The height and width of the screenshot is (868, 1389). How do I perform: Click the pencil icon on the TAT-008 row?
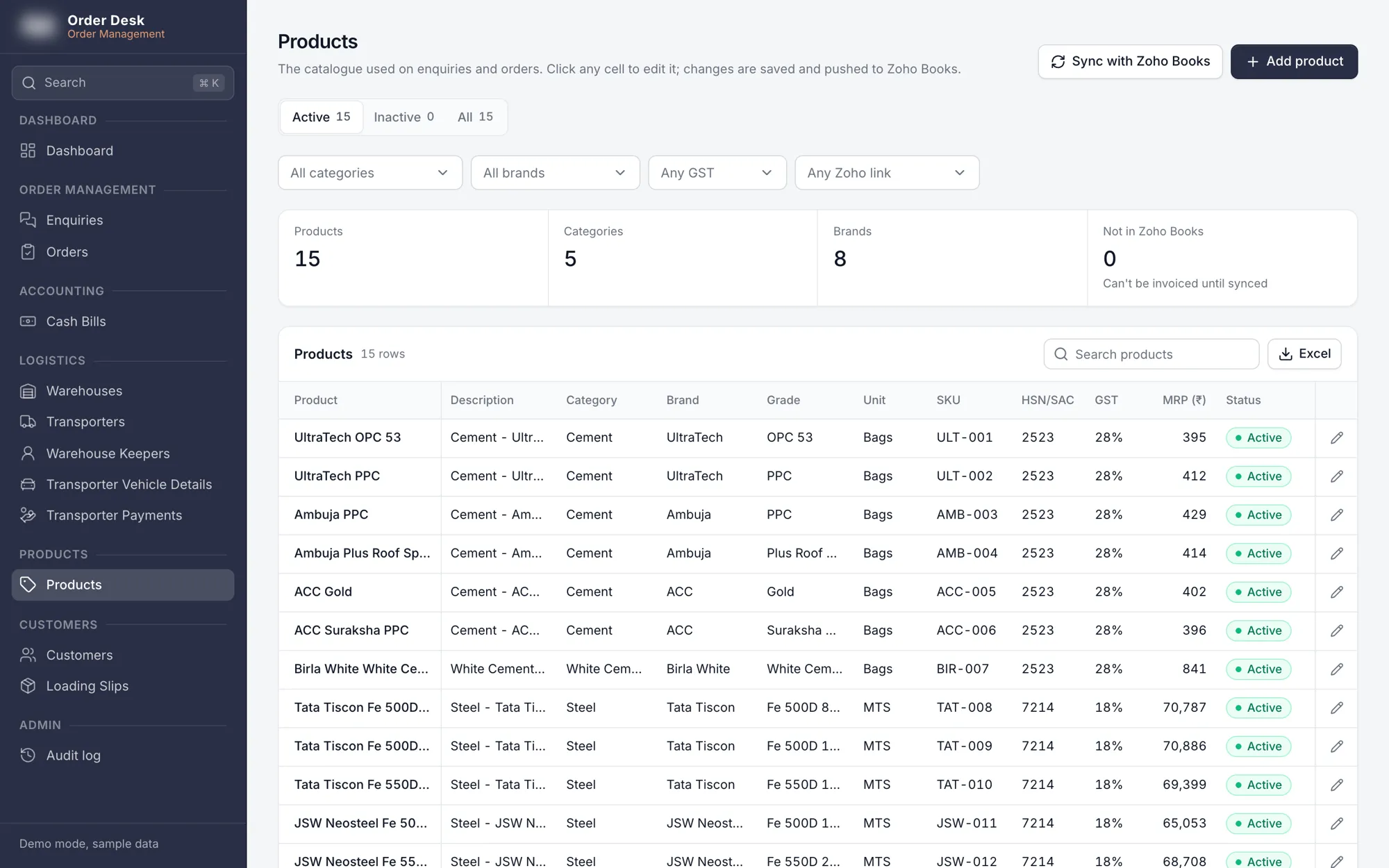(x=1336, y=708)
